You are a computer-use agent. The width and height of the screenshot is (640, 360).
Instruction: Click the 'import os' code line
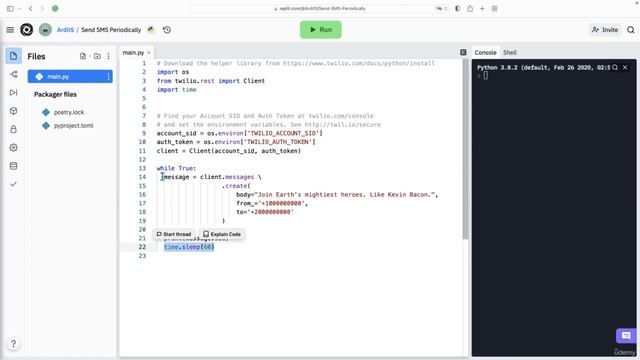point(173,72)
